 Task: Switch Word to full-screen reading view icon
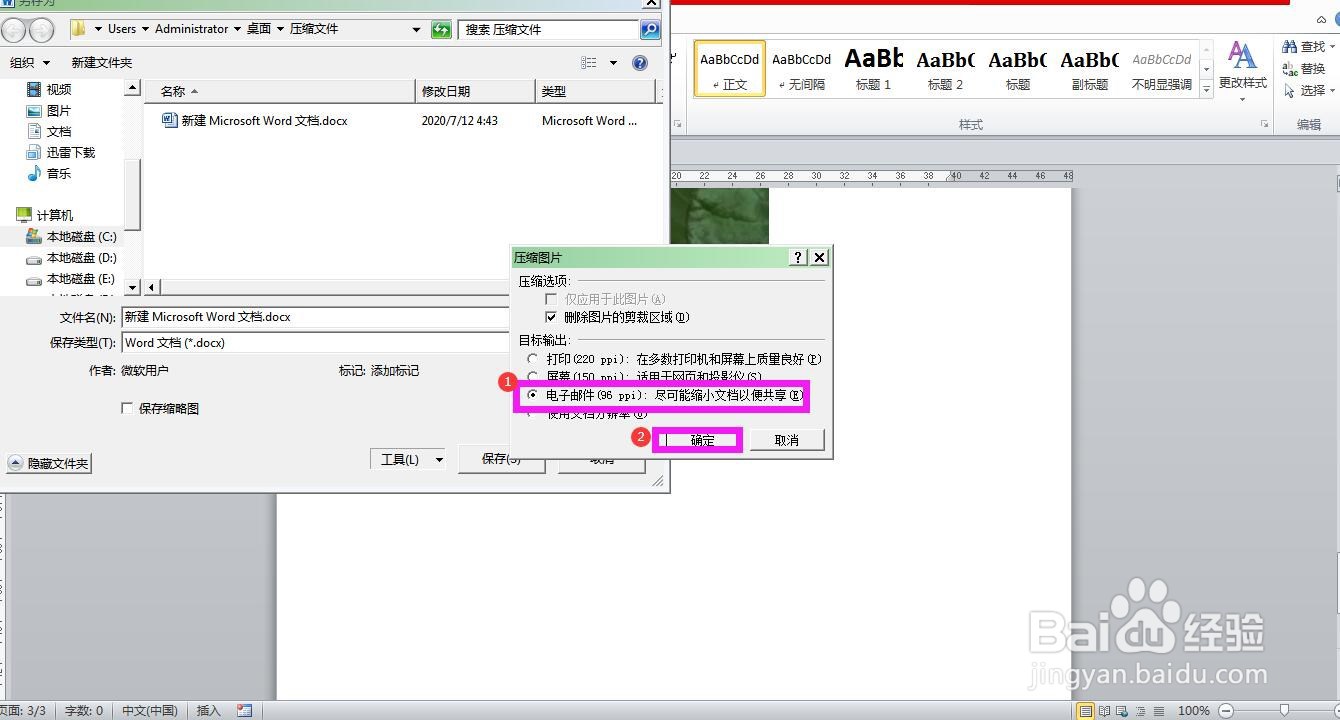[1105, 711]
